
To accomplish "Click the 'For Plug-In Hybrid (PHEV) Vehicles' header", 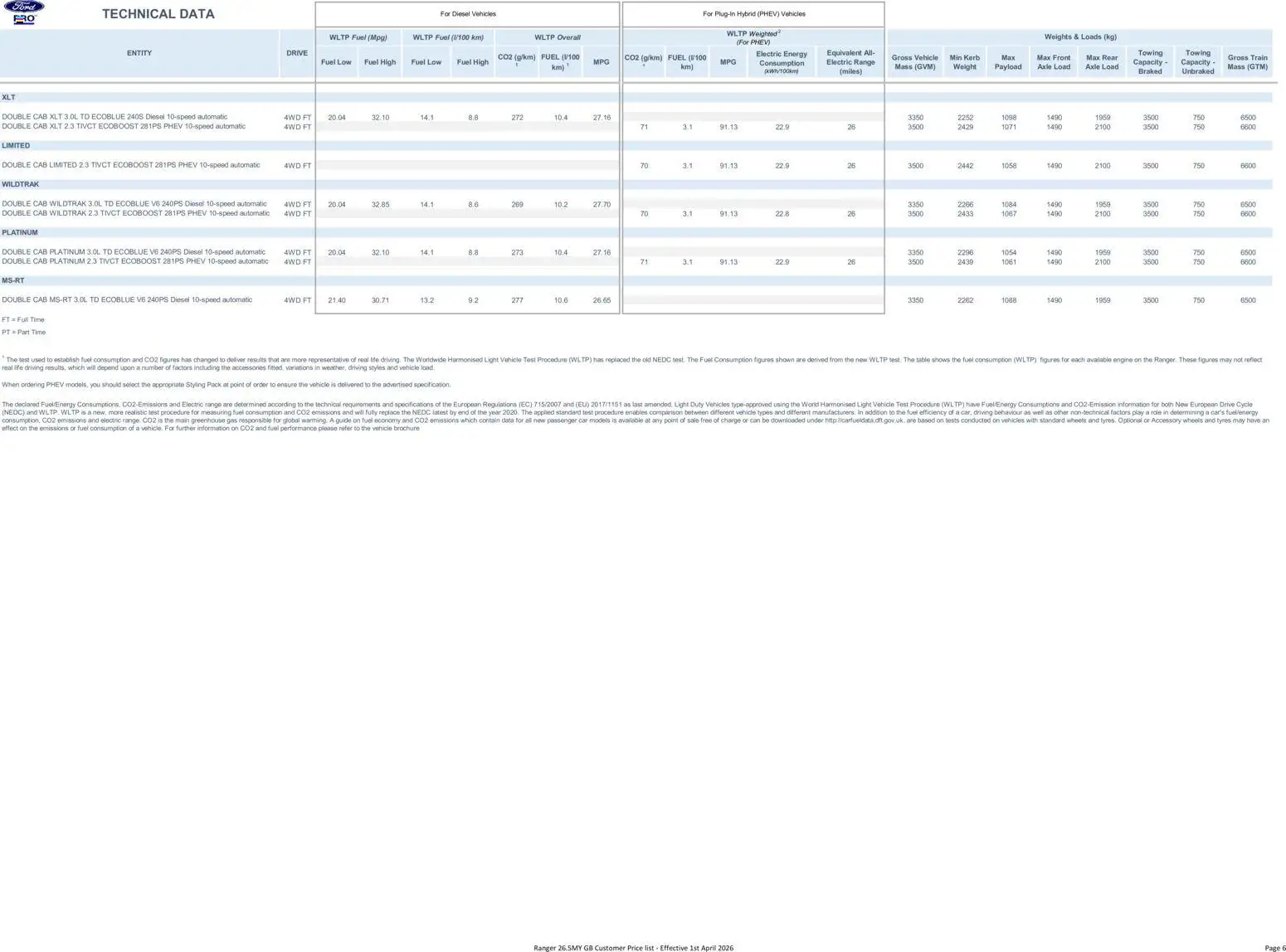I will point(753,14).
